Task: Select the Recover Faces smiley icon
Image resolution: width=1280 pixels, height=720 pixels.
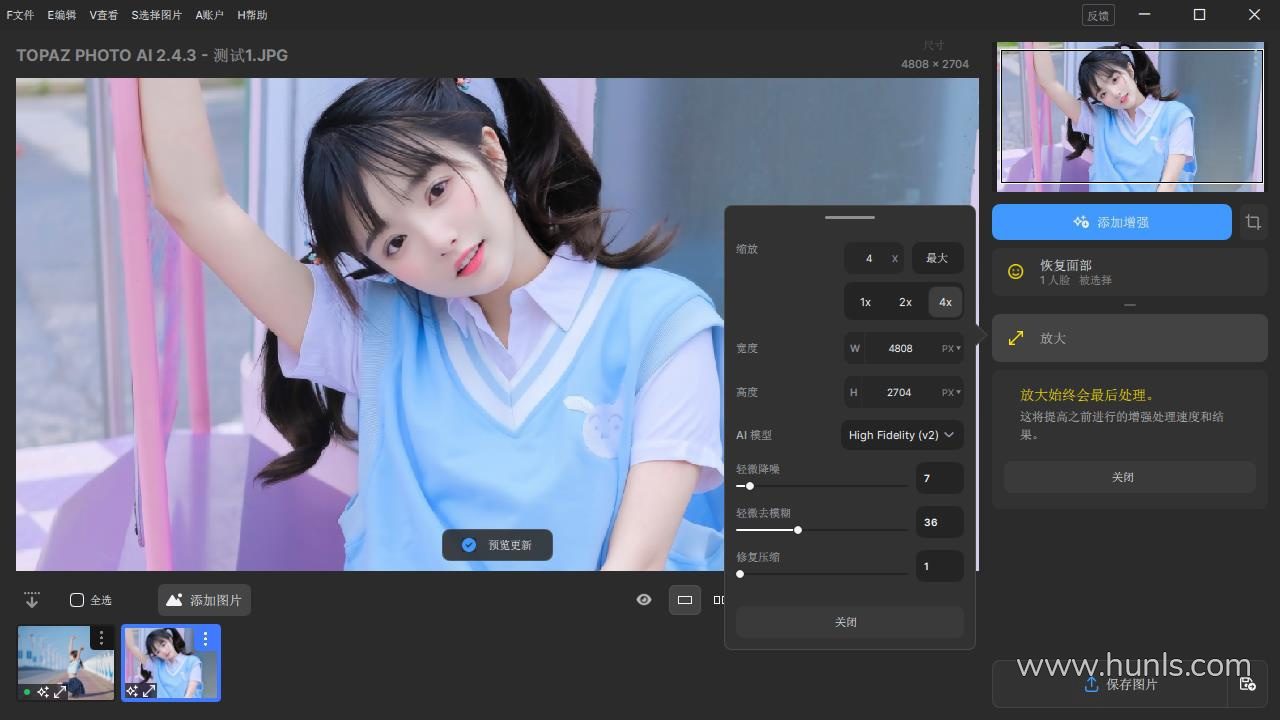Action: [x=1015, y=272]
